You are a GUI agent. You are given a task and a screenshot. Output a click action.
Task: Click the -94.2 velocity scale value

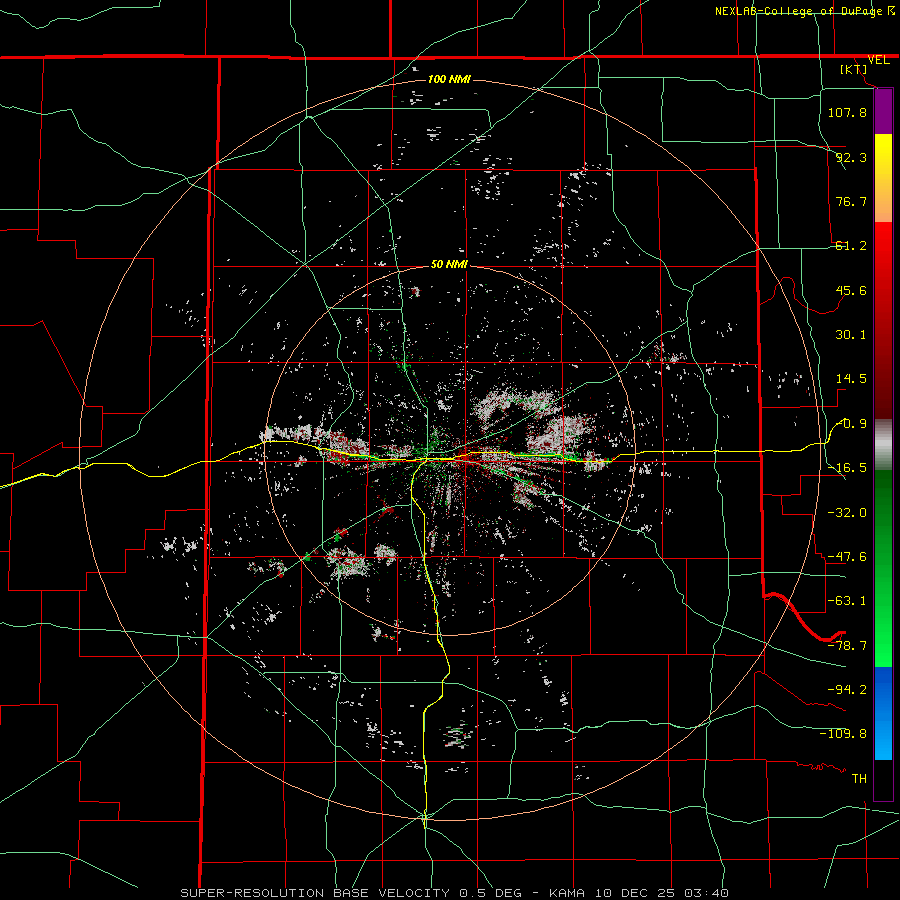tap(847, 689)
